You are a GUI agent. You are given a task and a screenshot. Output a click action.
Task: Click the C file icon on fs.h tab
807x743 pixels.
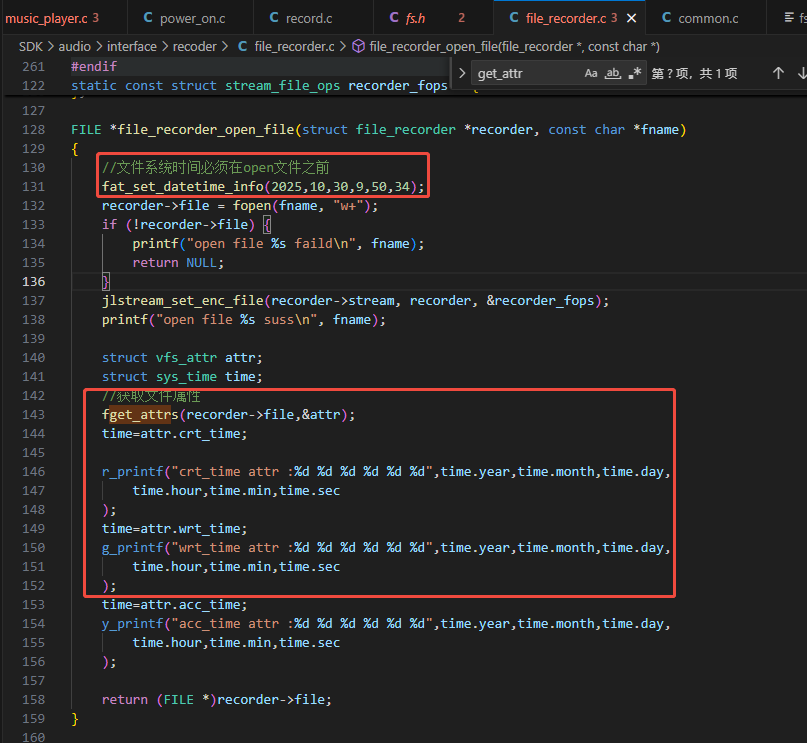coord(394,18)
